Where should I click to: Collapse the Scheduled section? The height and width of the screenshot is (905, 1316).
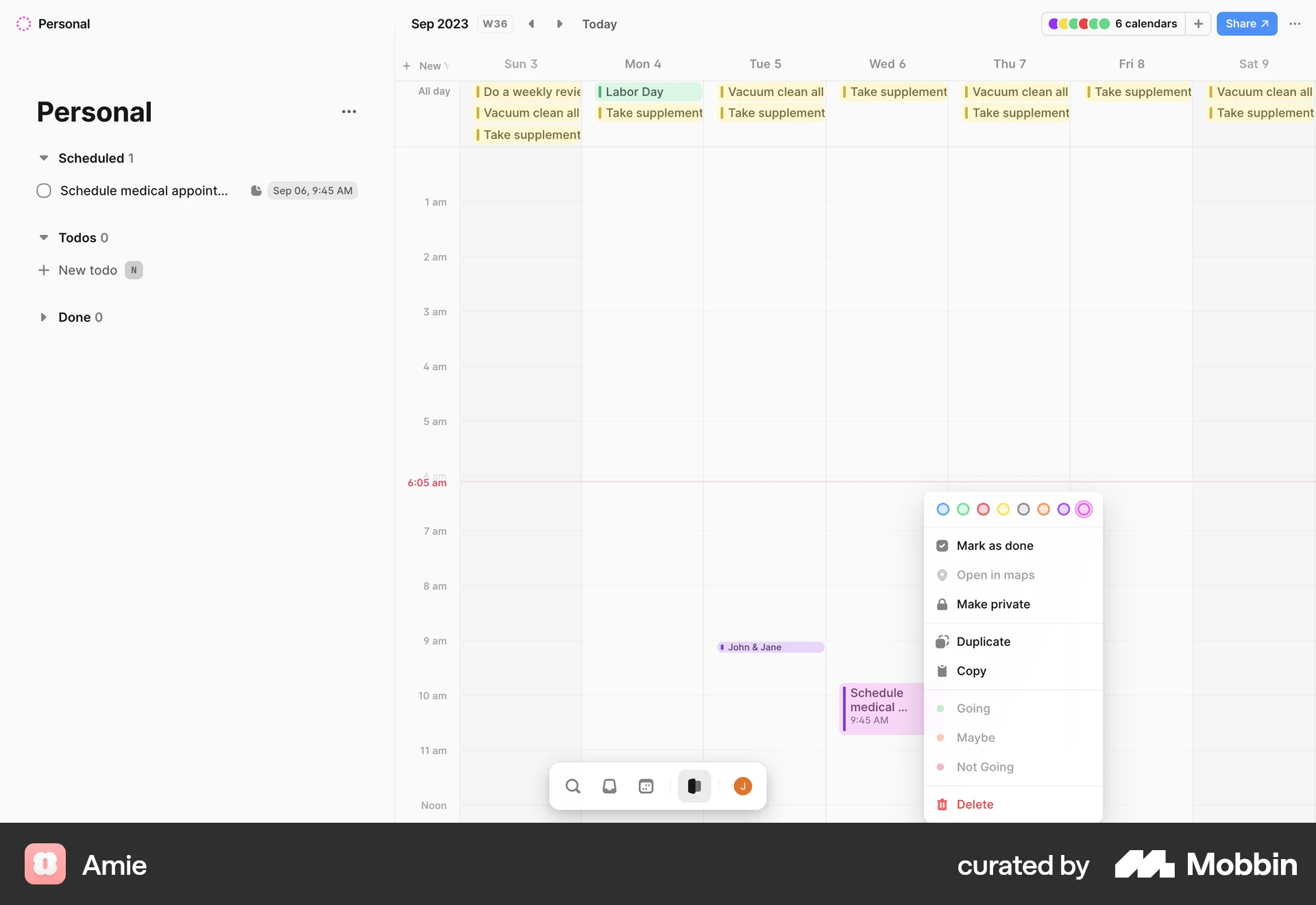click(x=43, y=158)
